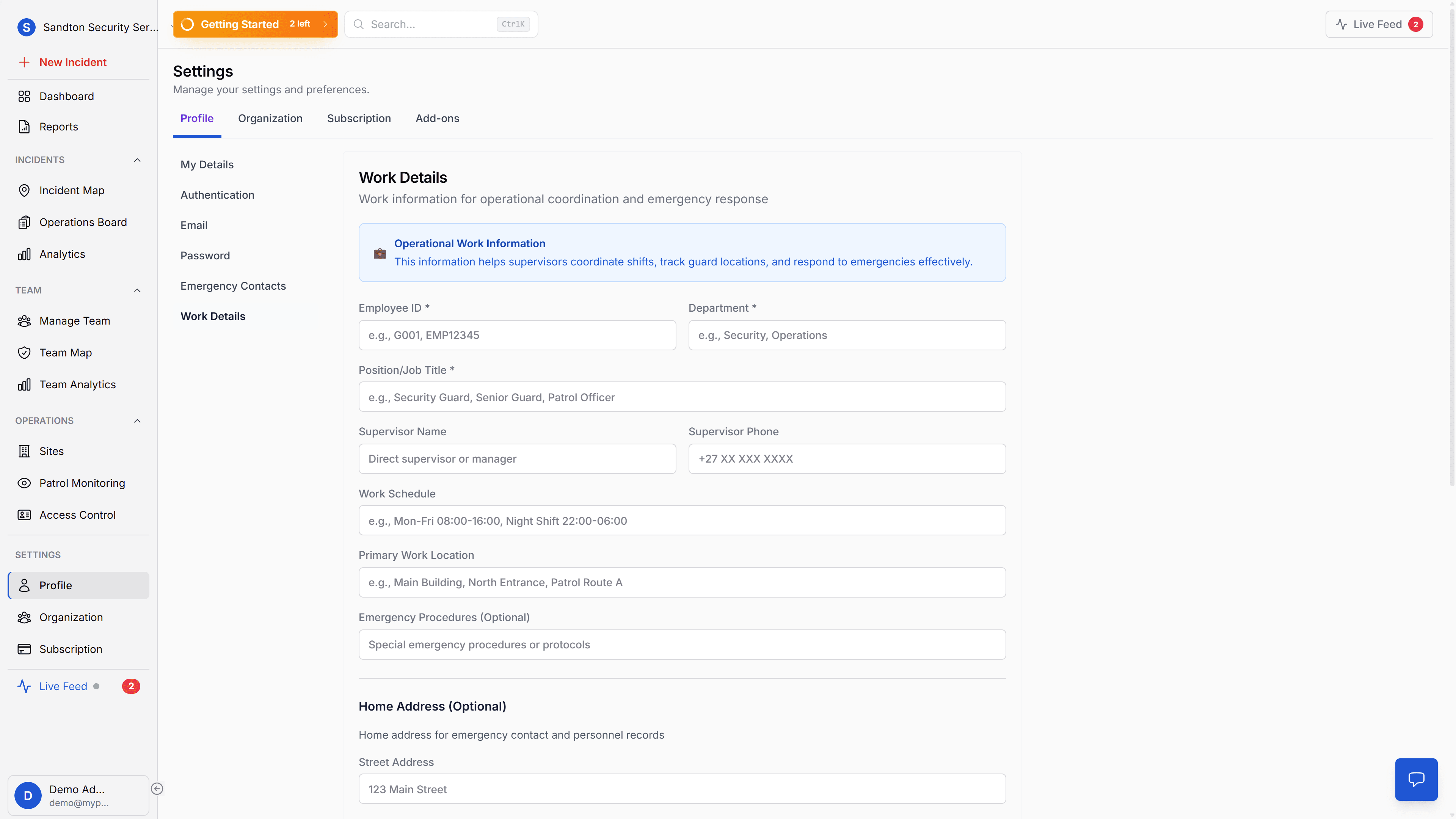
Task: Open Authentication profile section
Action: coord(218,195)
